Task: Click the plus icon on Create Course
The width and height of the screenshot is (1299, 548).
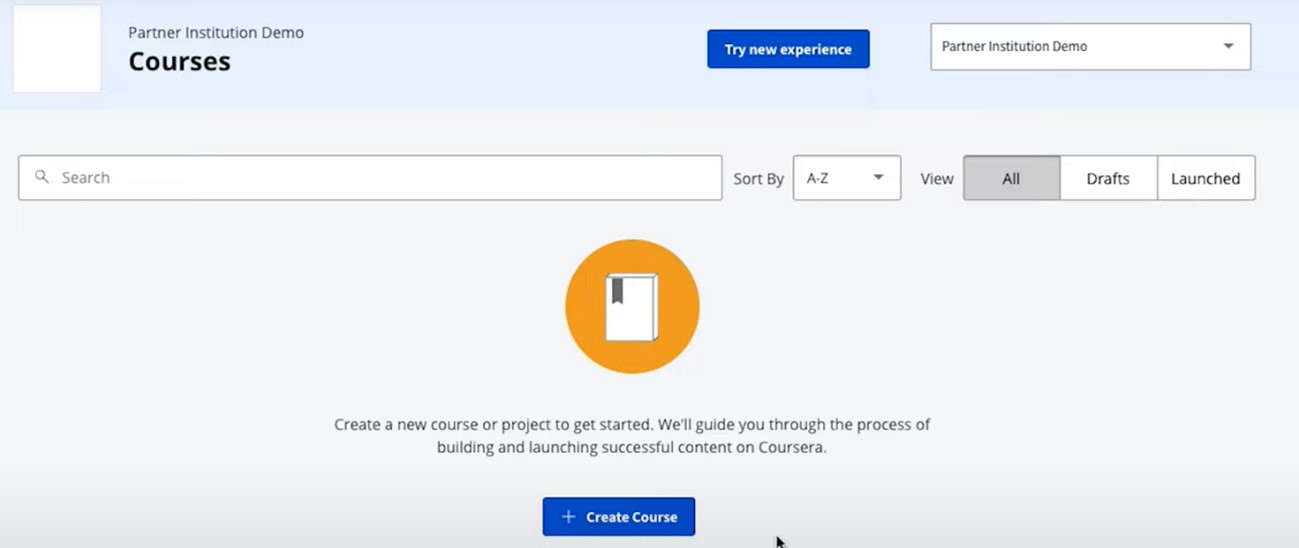Action: tap(568, 517)
